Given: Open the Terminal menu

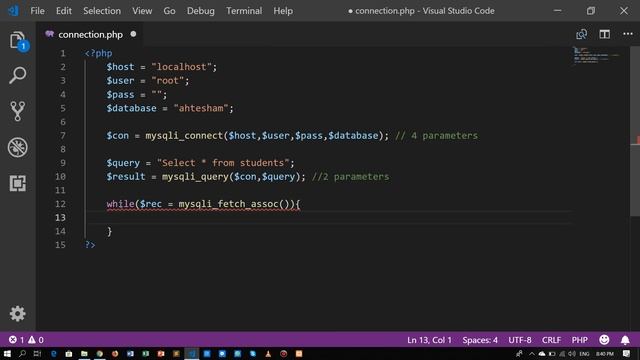Looking at the screenshot, I should 244,11.
